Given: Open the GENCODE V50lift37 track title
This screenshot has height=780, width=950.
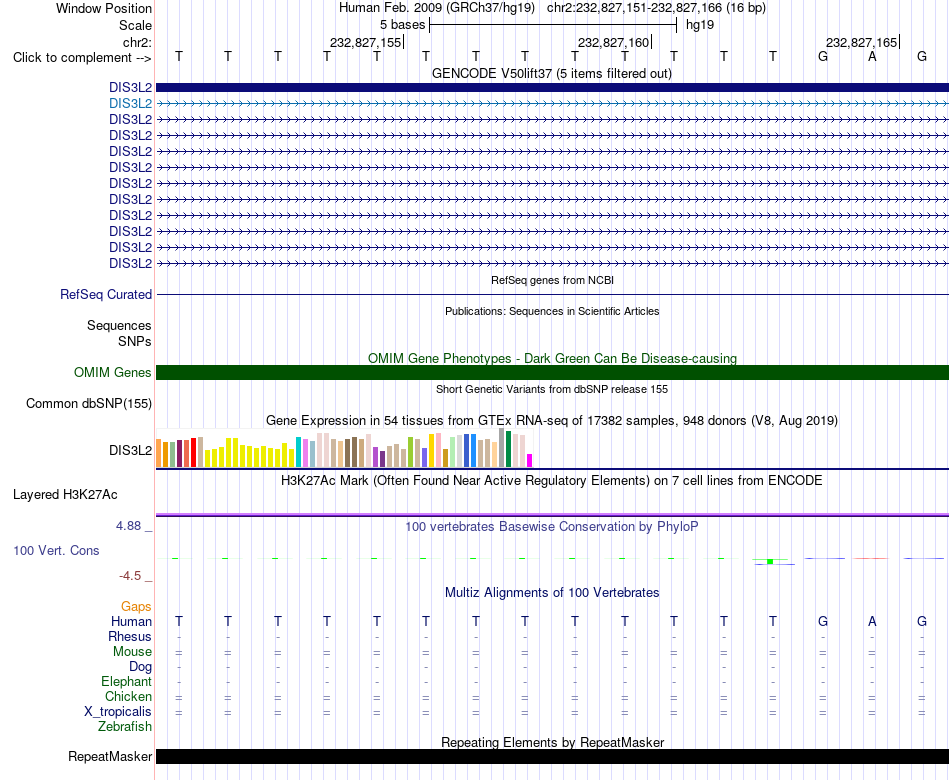Looking at the screenshot, I should click(551, 73).
